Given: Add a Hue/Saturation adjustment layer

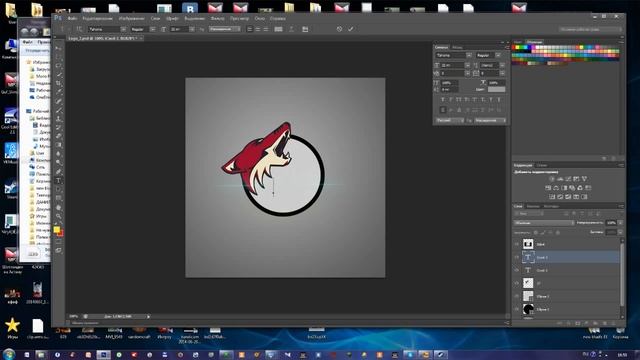Looking at the screenshot, I should (548, 188).
